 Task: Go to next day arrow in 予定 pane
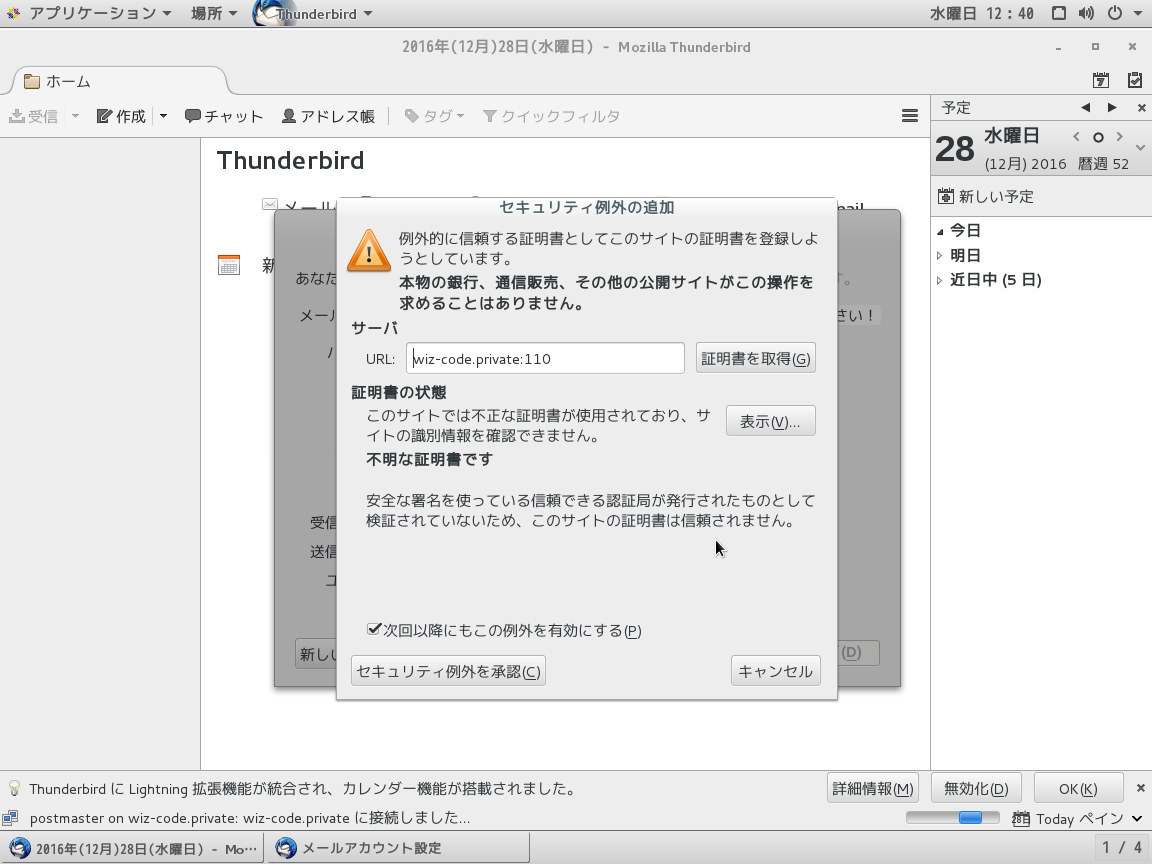[1112, 108]
